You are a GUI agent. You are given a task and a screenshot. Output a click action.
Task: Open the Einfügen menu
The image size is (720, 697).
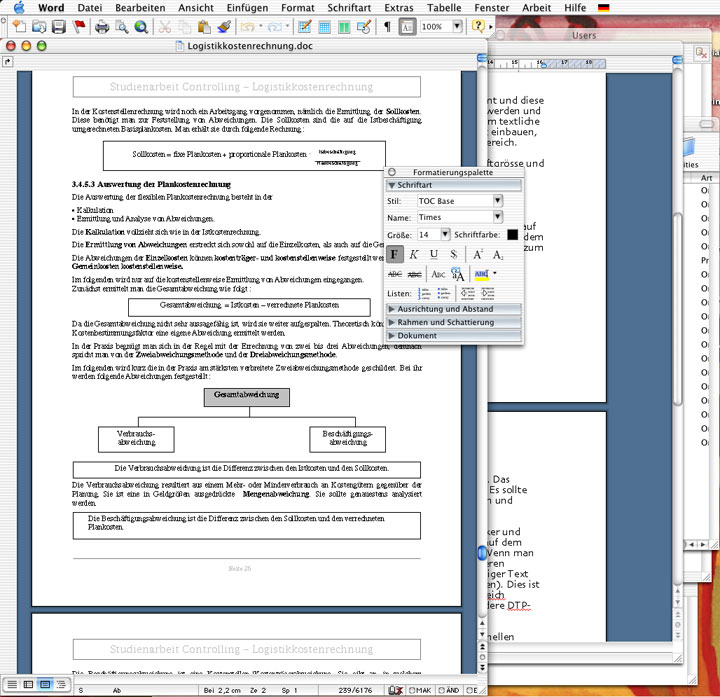click(x=247, y=7)
